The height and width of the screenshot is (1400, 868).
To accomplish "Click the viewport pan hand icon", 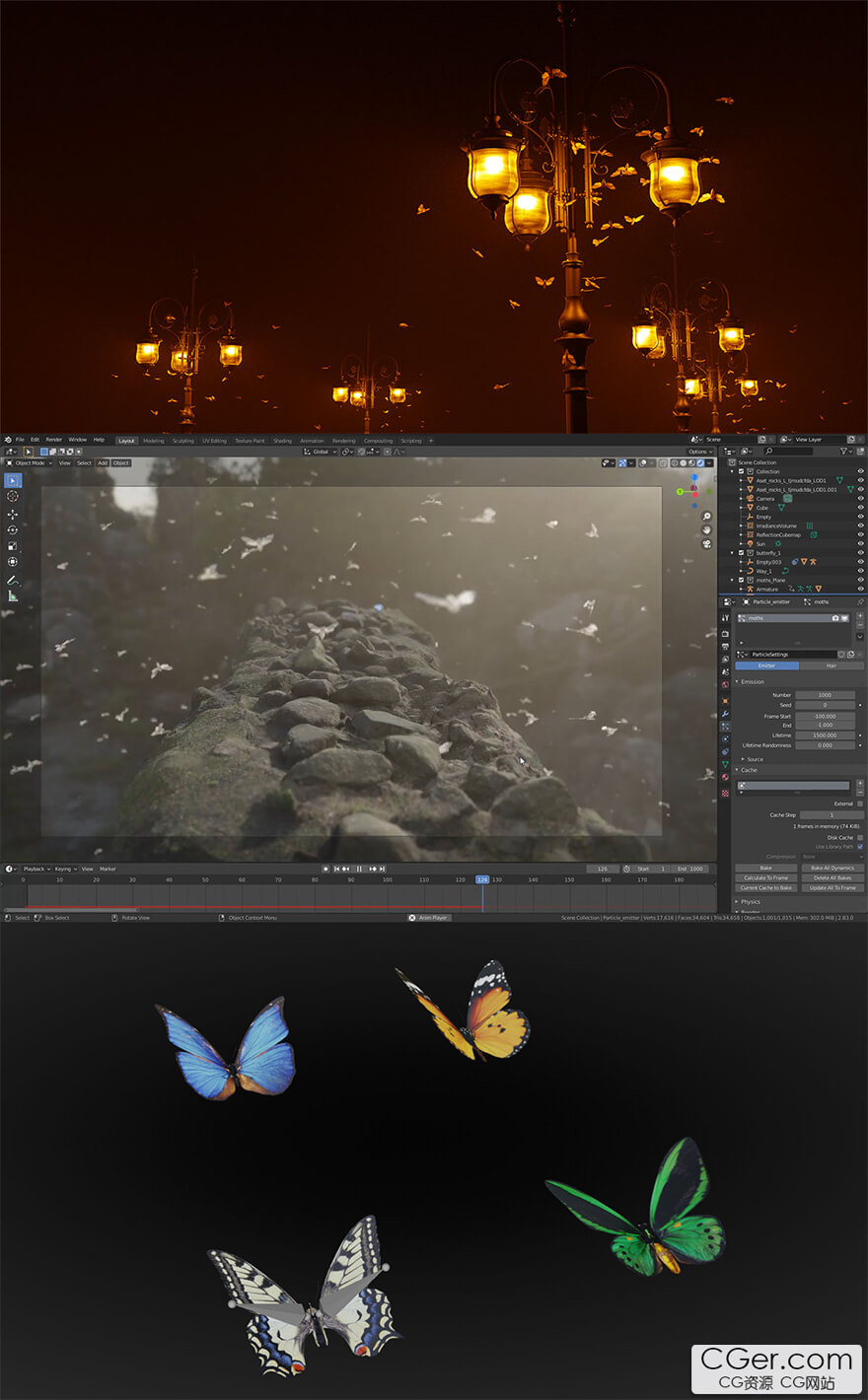I will [x=706, y=529].
